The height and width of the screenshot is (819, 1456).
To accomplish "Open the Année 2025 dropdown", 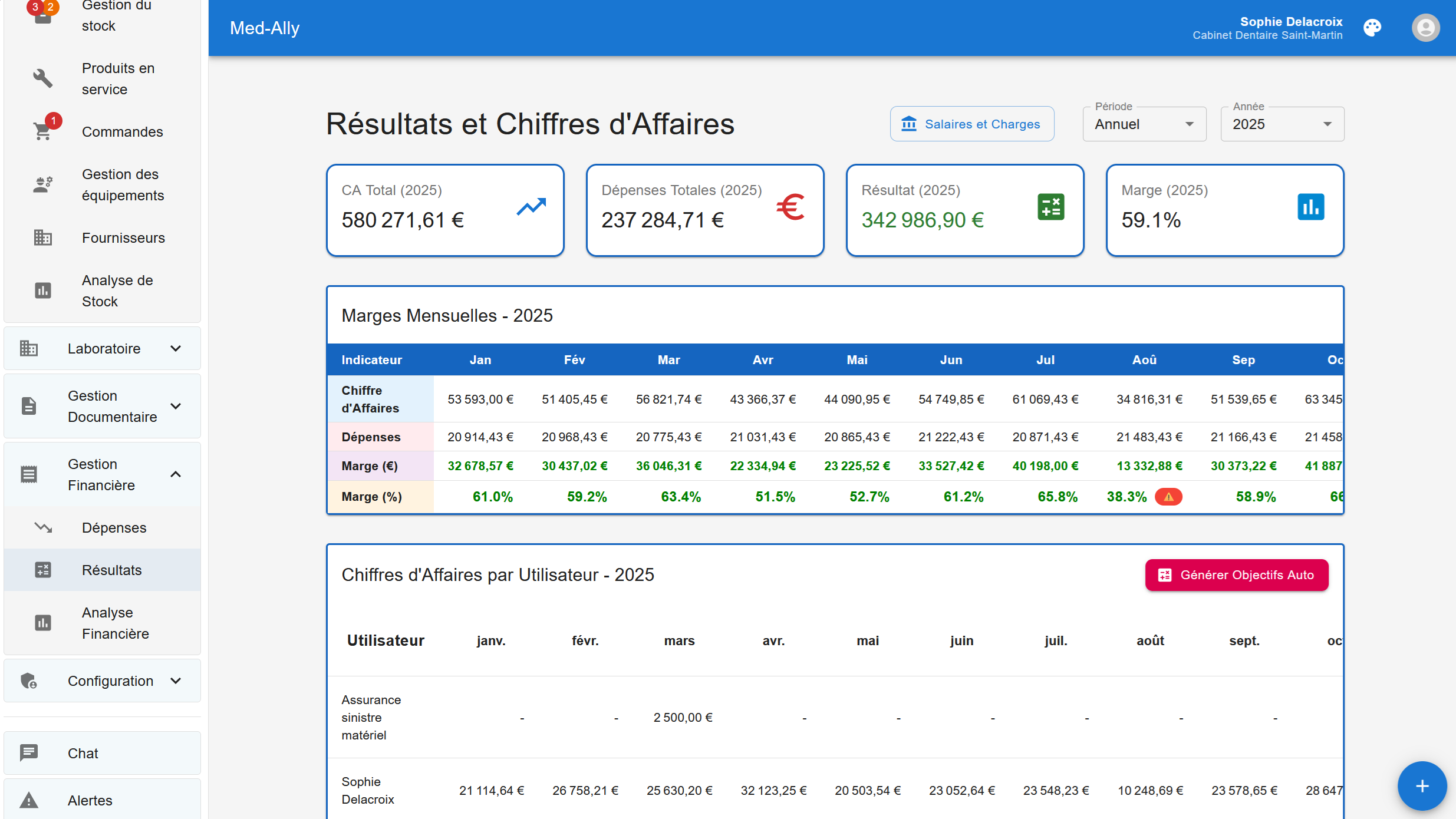I will (1282, 124).
